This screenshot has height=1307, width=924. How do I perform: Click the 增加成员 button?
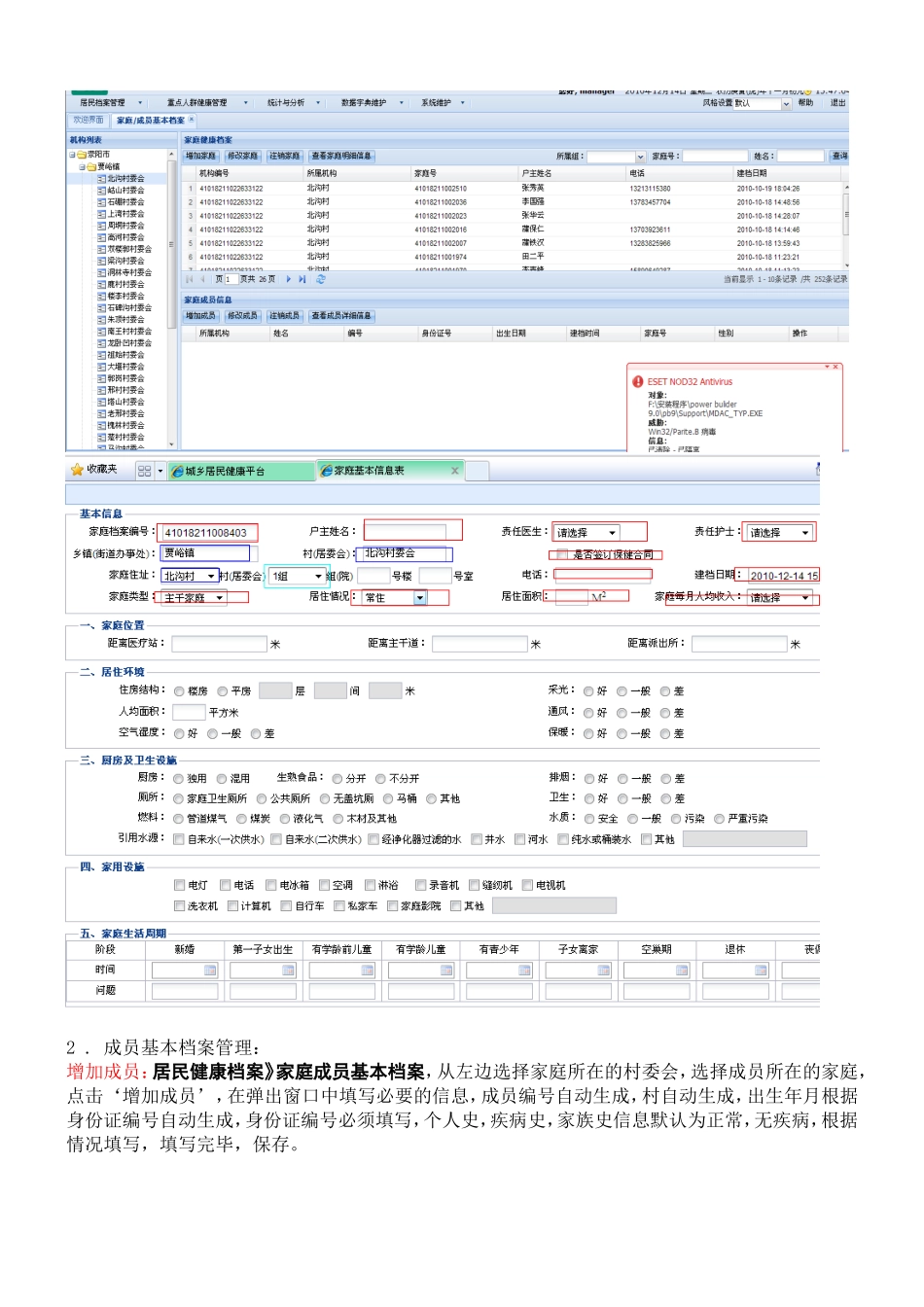(x=201, y=316)
